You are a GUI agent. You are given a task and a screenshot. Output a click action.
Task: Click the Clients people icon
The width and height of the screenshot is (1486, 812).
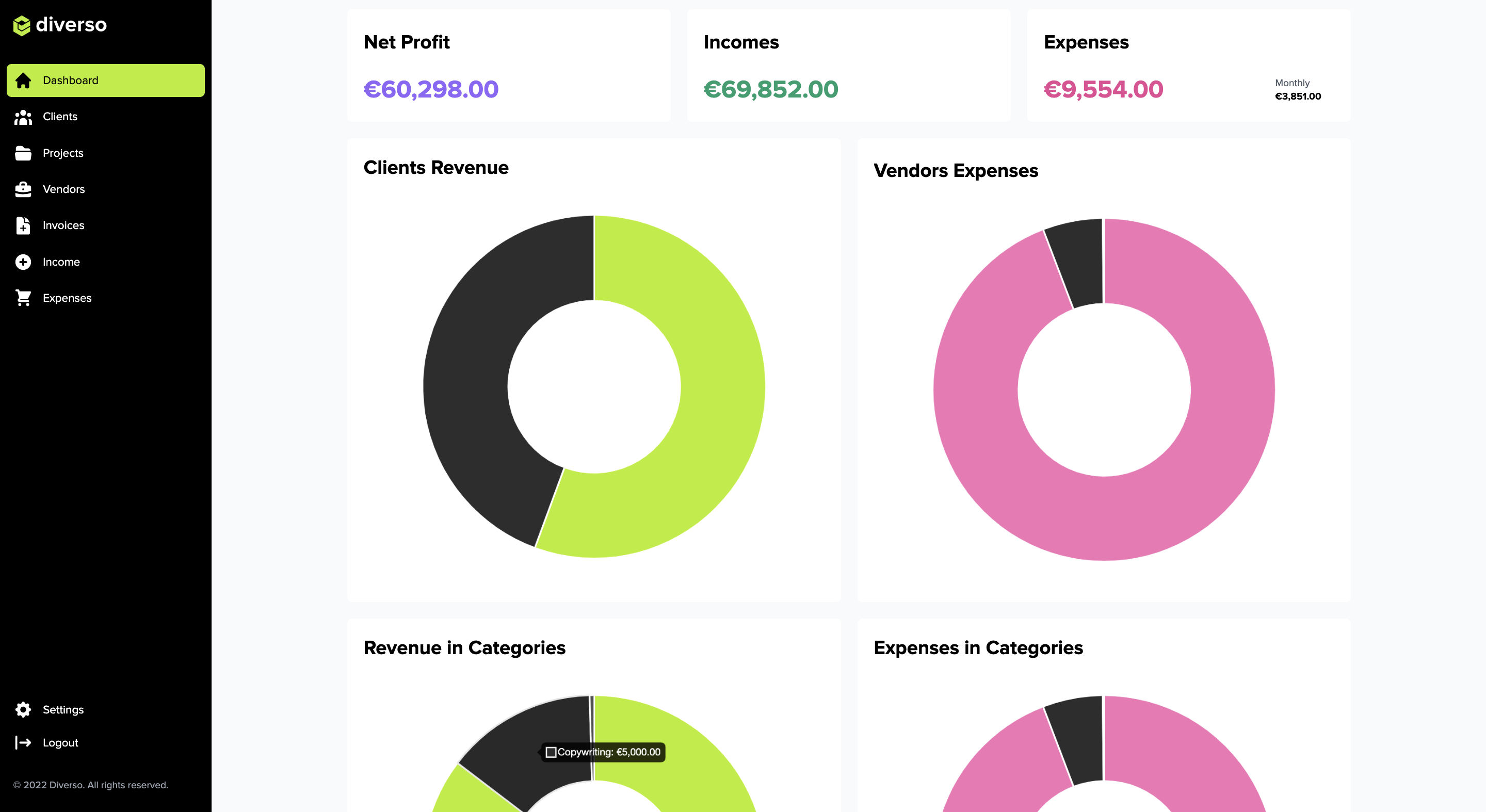pyautogui.click(x=23, y=117)
